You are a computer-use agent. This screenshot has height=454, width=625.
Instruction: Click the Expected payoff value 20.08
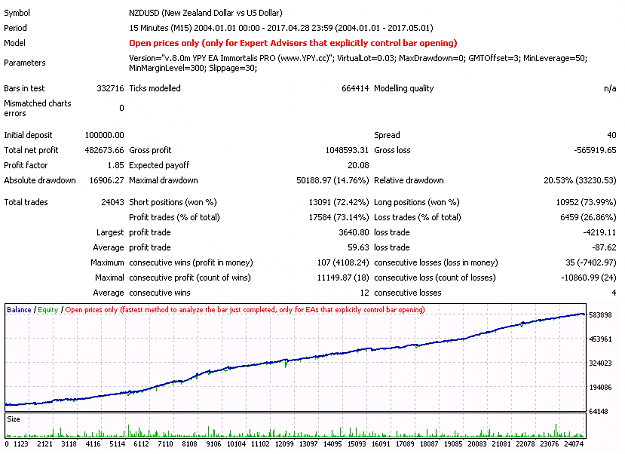[358, 165]
